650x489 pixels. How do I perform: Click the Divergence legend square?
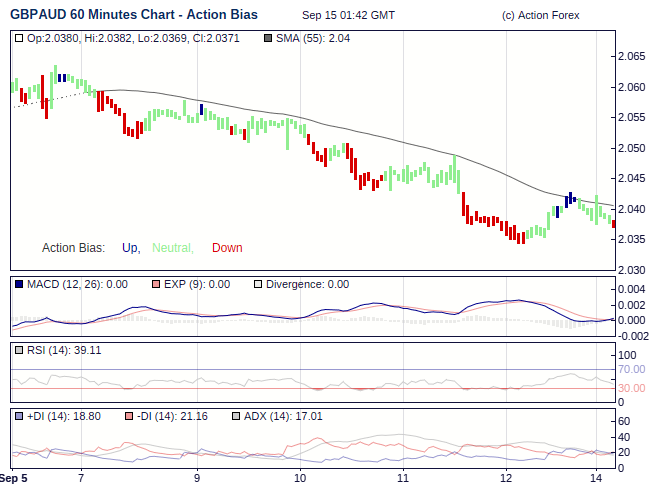tap(257, 284)
